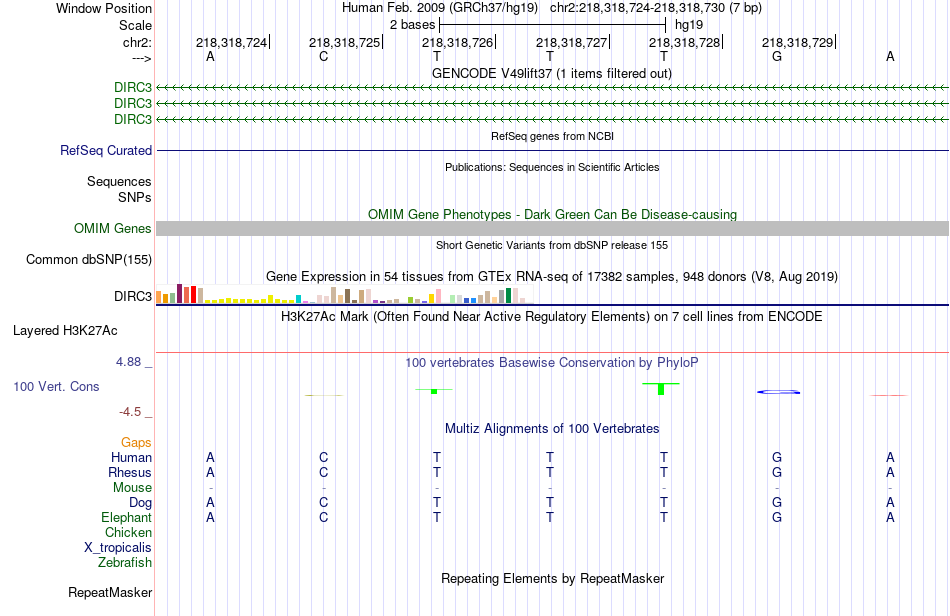
Task: Click the RefSeq Curated blue gene line
Action: [x=552, y=150]
